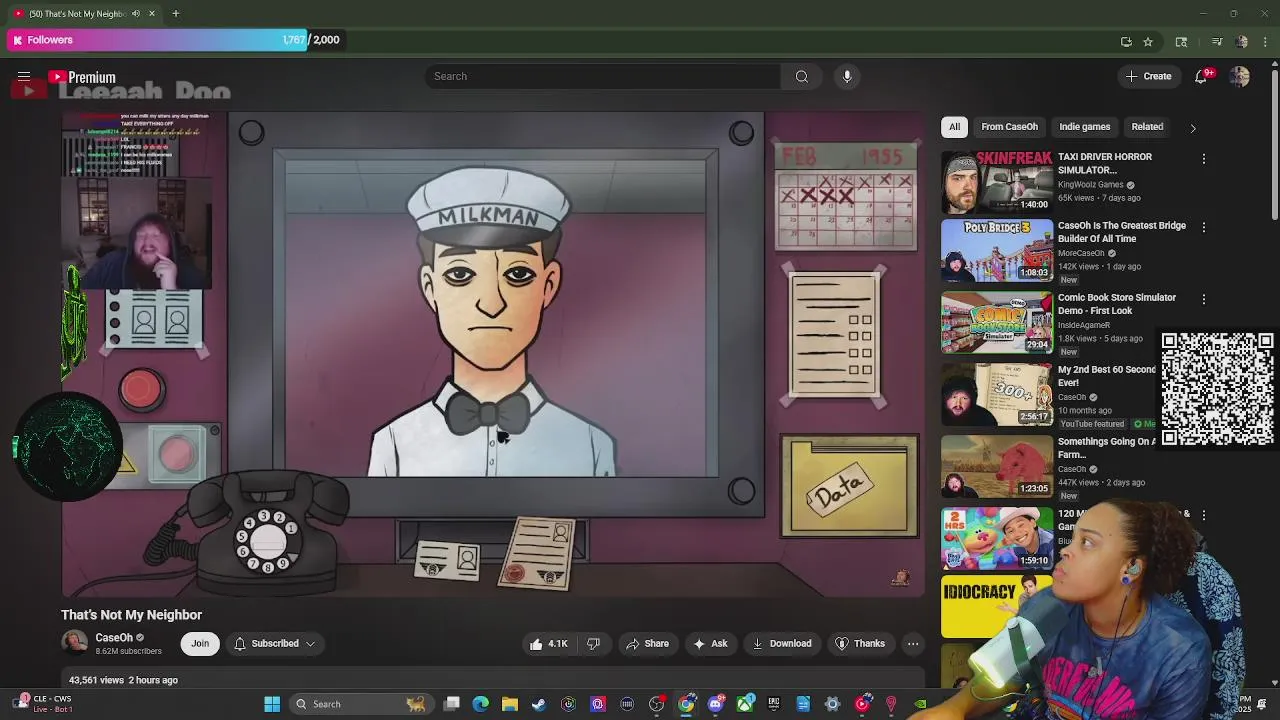Mute the That's Not My Neighbor tab audio
This screenshot has height=720, width=1280.
click(135, 13)
